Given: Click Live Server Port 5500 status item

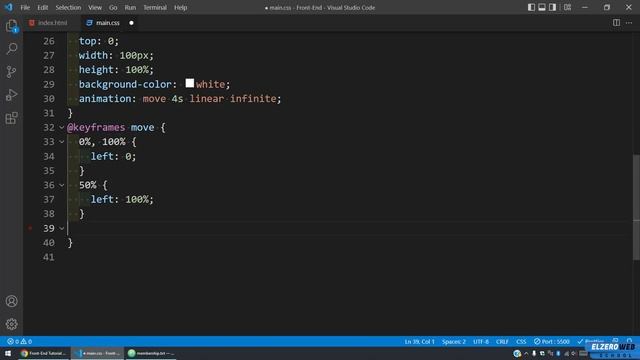Looking at the screenshot, I should tap(551, 341).
